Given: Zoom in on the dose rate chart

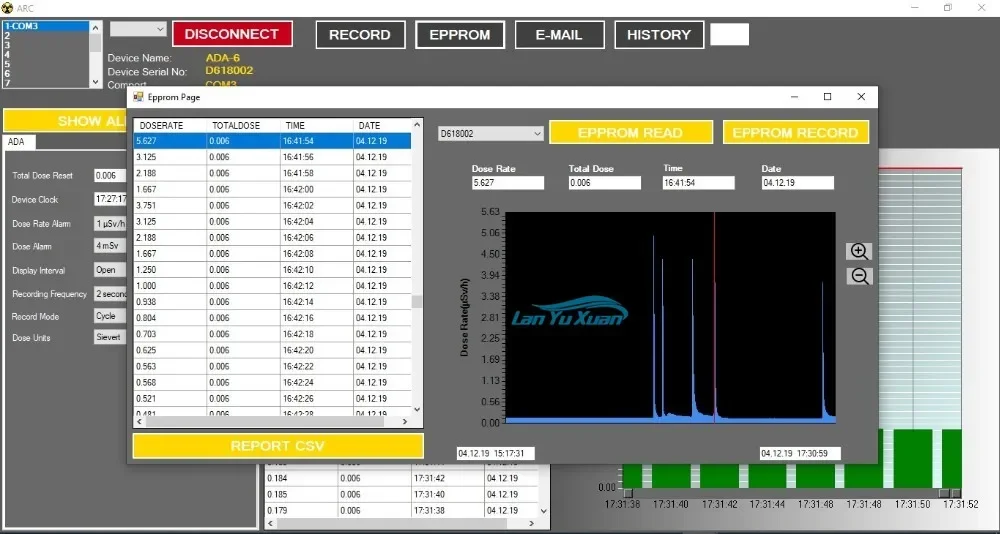Looking at the screenshot, I should (859, 252).
